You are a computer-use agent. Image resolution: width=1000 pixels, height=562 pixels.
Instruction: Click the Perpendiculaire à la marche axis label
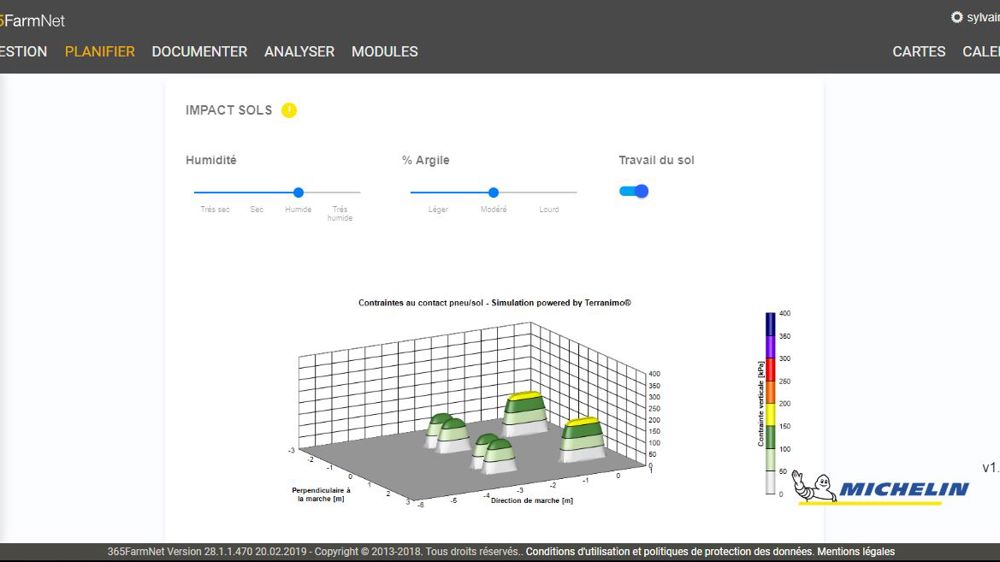click(321, 494)
